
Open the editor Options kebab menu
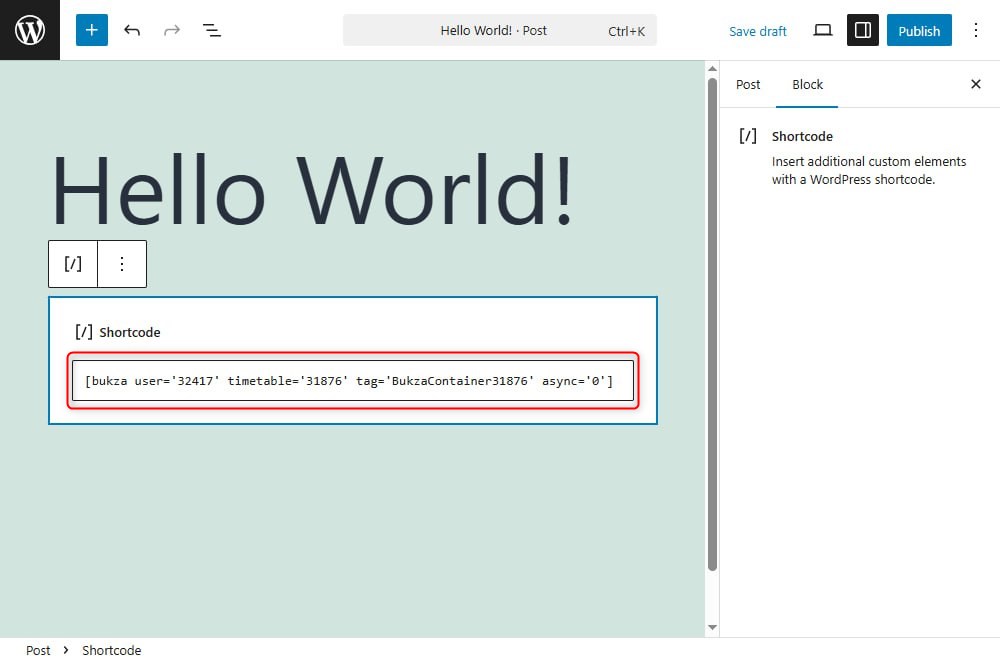976,30
